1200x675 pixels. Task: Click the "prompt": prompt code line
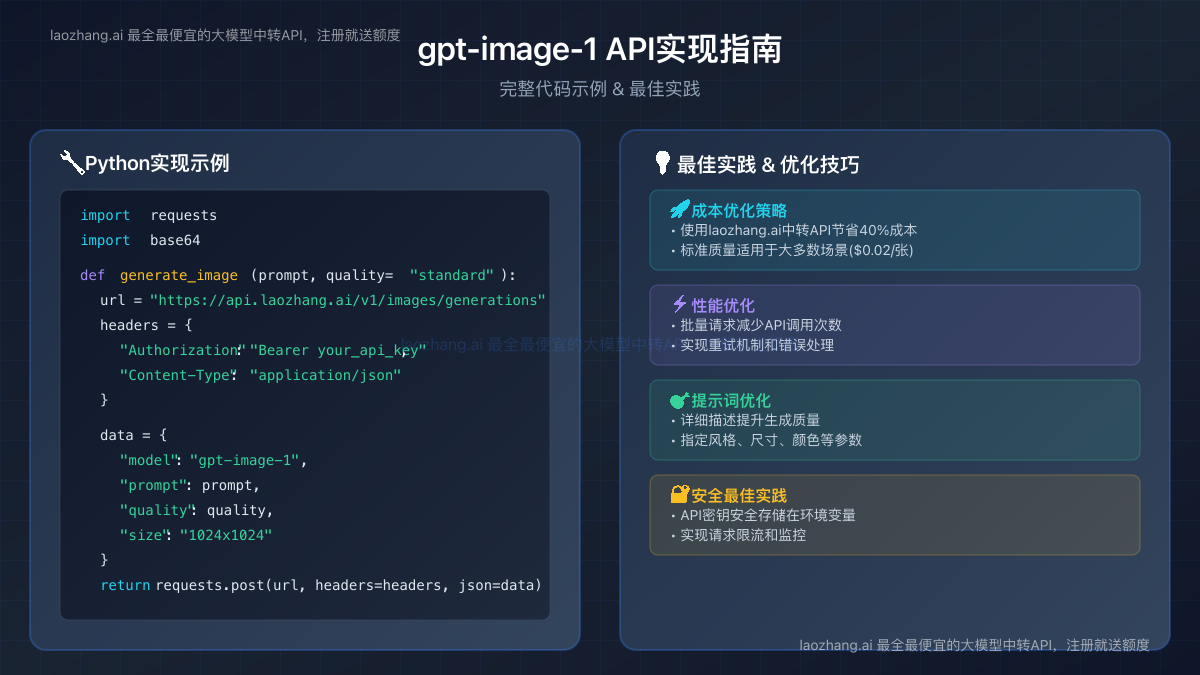(190, 485)
